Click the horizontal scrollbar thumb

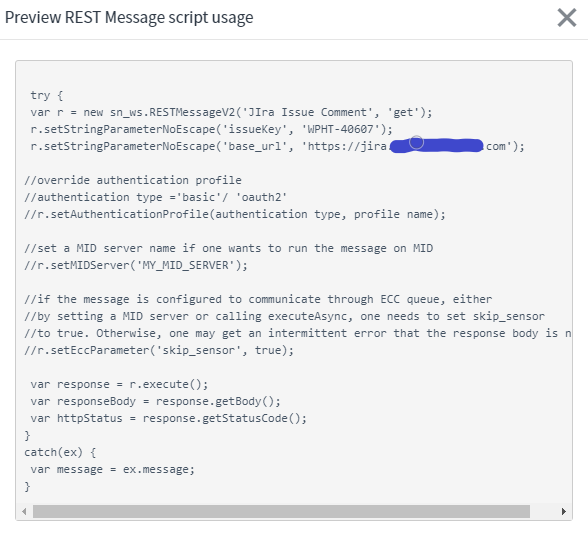coord(281,512)
